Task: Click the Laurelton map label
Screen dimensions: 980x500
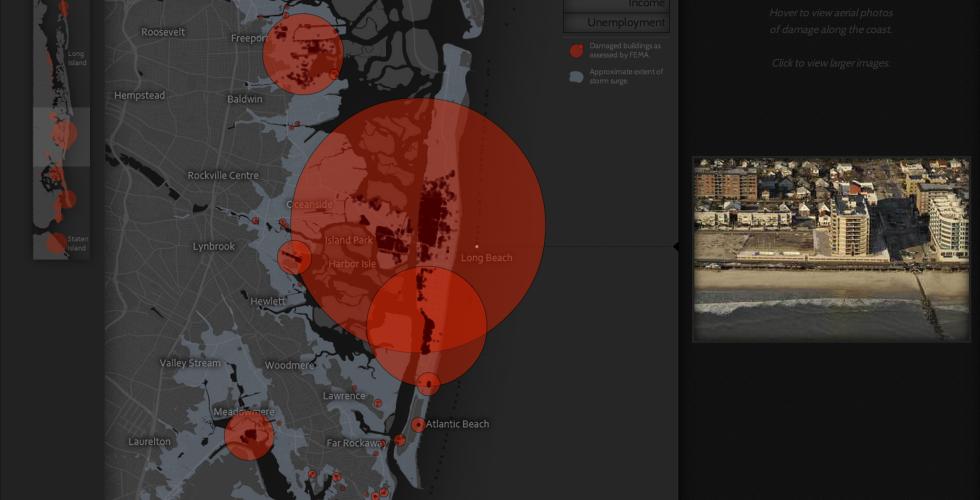Action: [149, 442]
